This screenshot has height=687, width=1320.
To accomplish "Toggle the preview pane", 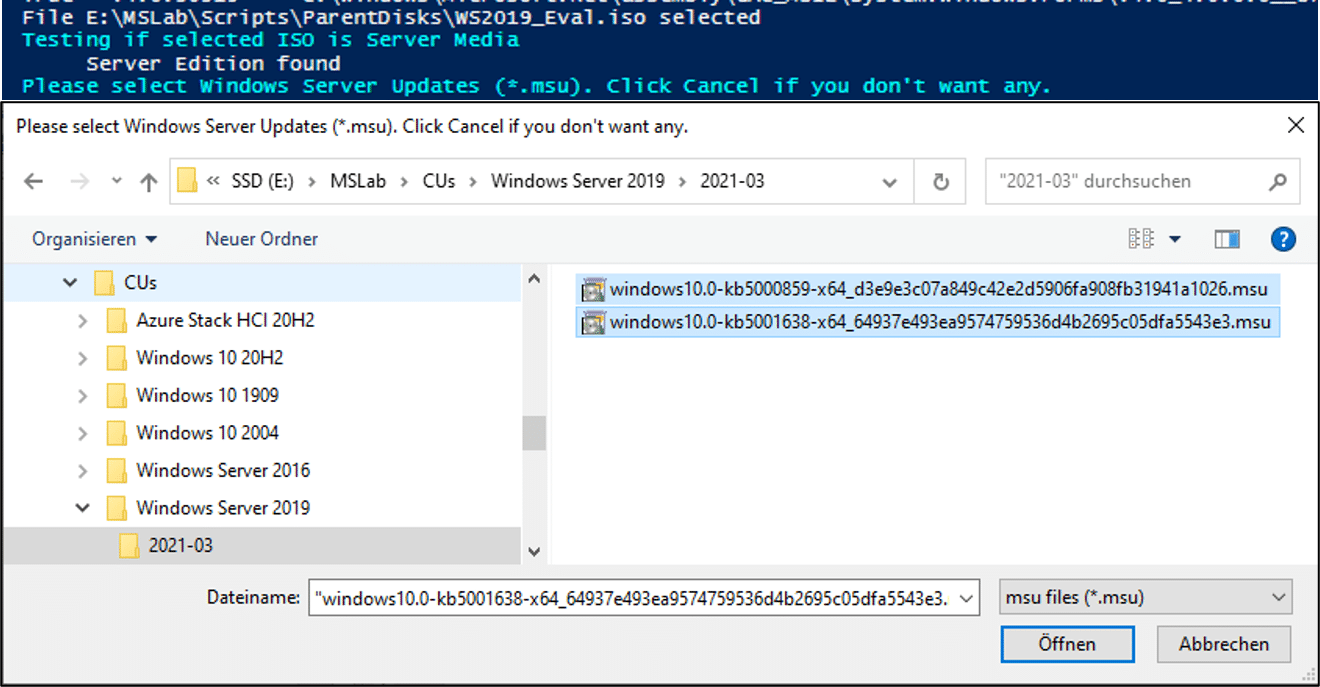I will 1227,239.
